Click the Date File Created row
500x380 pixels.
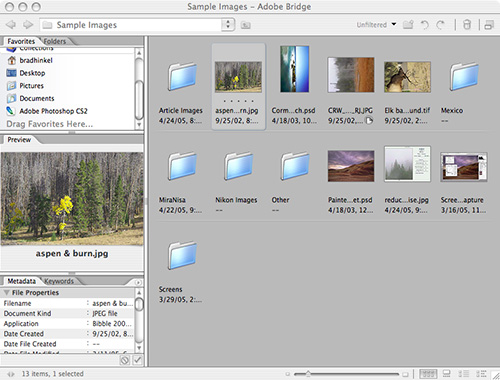coord(68,344)
